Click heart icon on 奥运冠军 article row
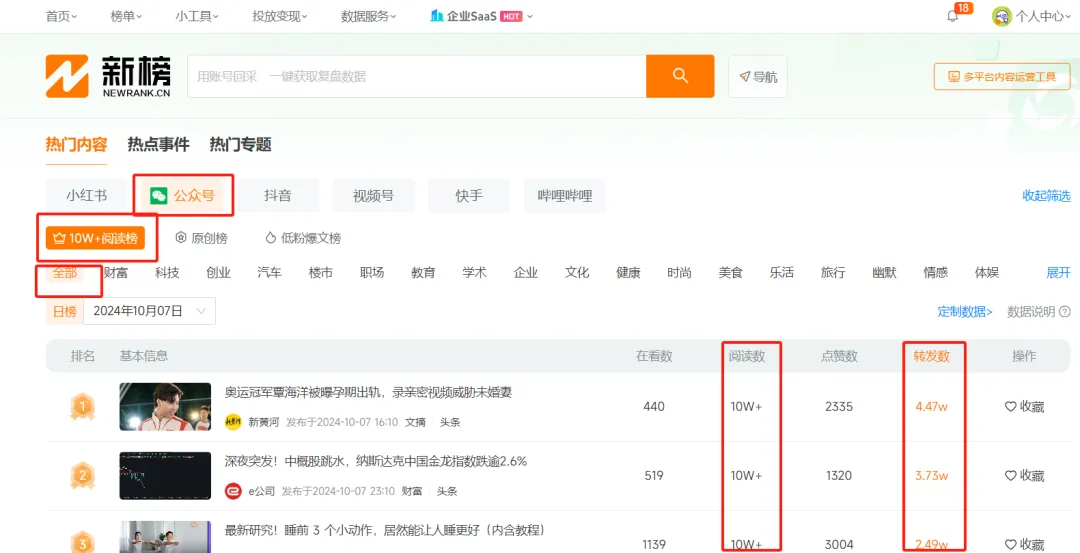The image size is (1080, 553). click(x=1010, y=407)
